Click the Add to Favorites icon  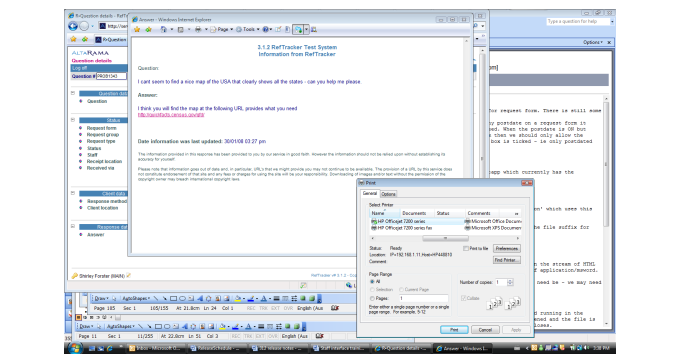[148, 29]
